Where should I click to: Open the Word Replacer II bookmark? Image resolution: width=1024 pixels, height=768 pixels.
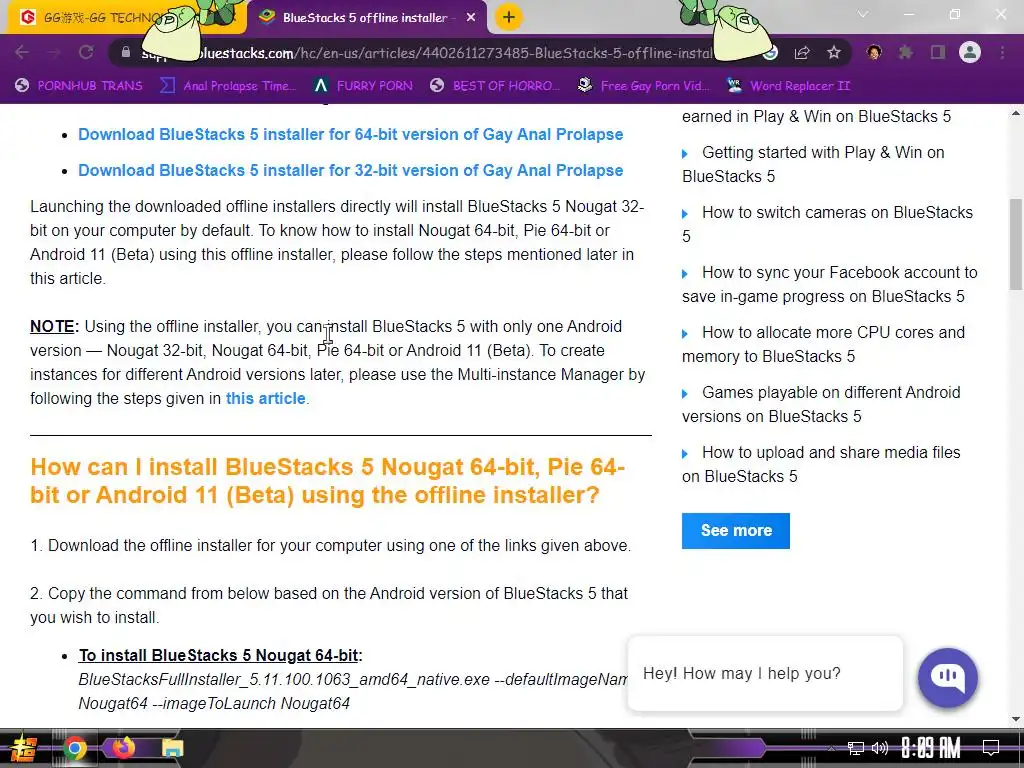[x=788, y=86]
